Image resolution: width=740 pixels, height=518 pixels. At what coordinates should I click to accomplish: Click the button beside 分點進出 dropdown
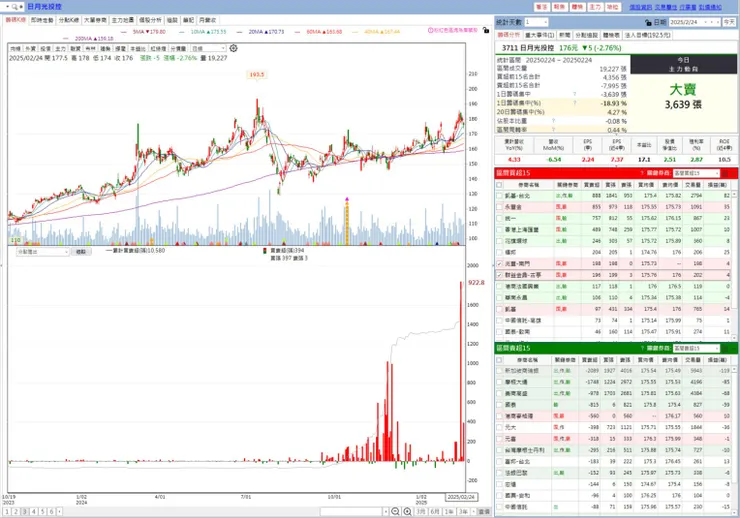pyautogui.click(x=81, y=252)
